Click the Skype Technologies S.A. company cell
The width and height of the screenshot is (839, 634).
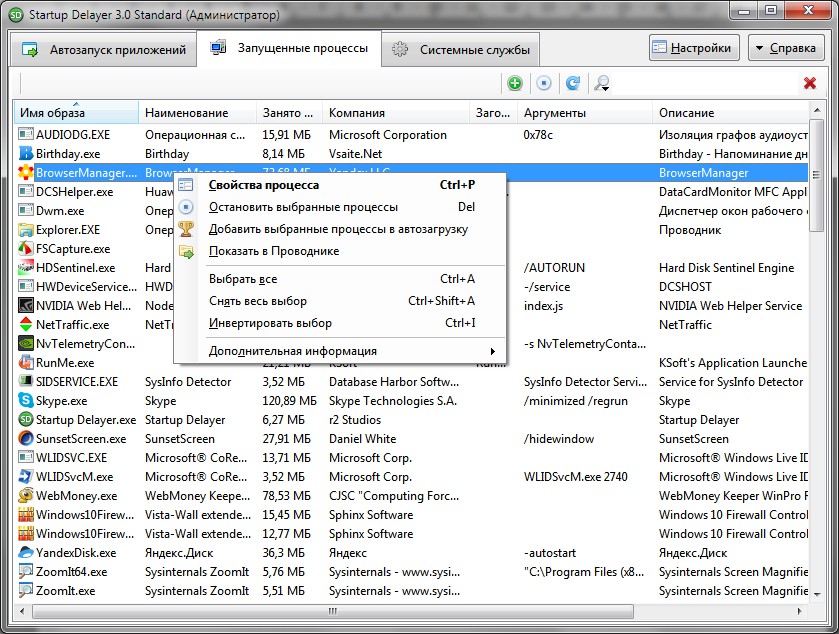(x=393, y=401)
